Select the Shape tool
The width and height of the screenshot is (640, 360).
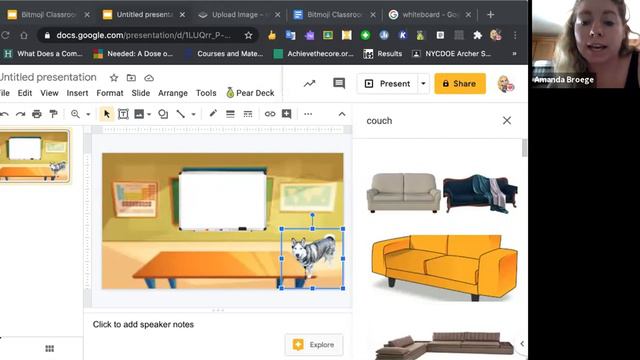coord(163,114)
